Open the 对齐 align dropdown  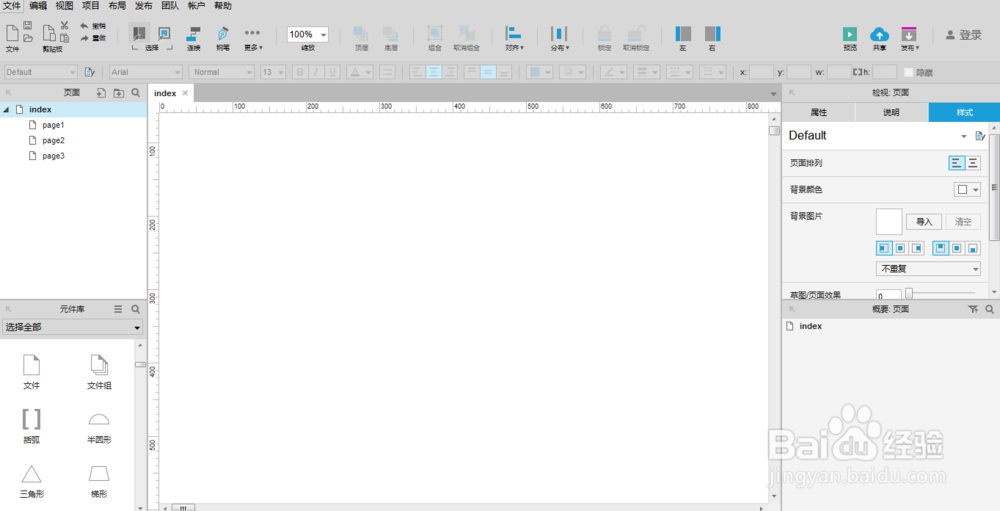(x=514, y=37)
